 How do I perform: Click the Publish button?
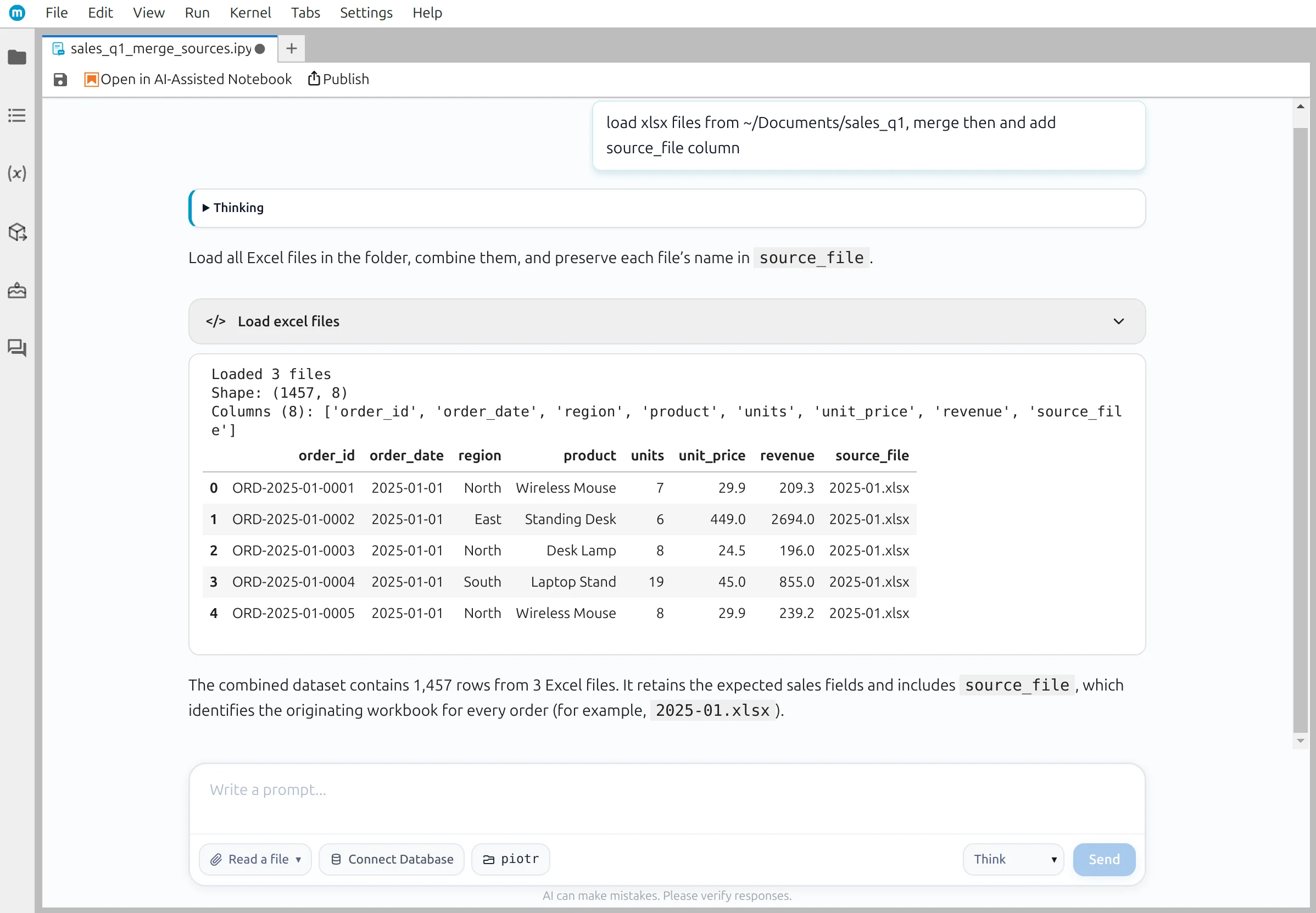click(x=338, y=79)
